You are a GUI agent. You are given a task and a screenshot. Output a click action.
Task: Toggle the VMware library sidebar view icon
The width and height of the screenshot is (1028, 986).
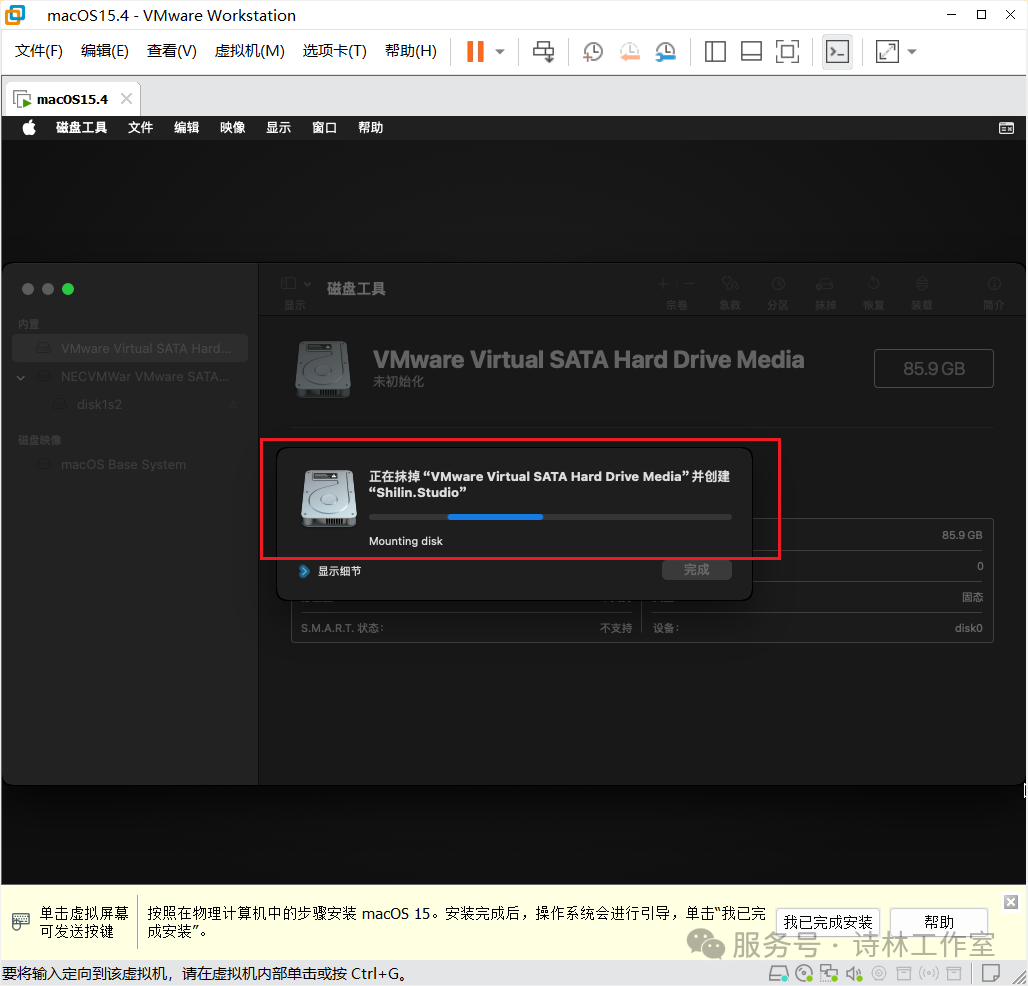coord(715,52)
